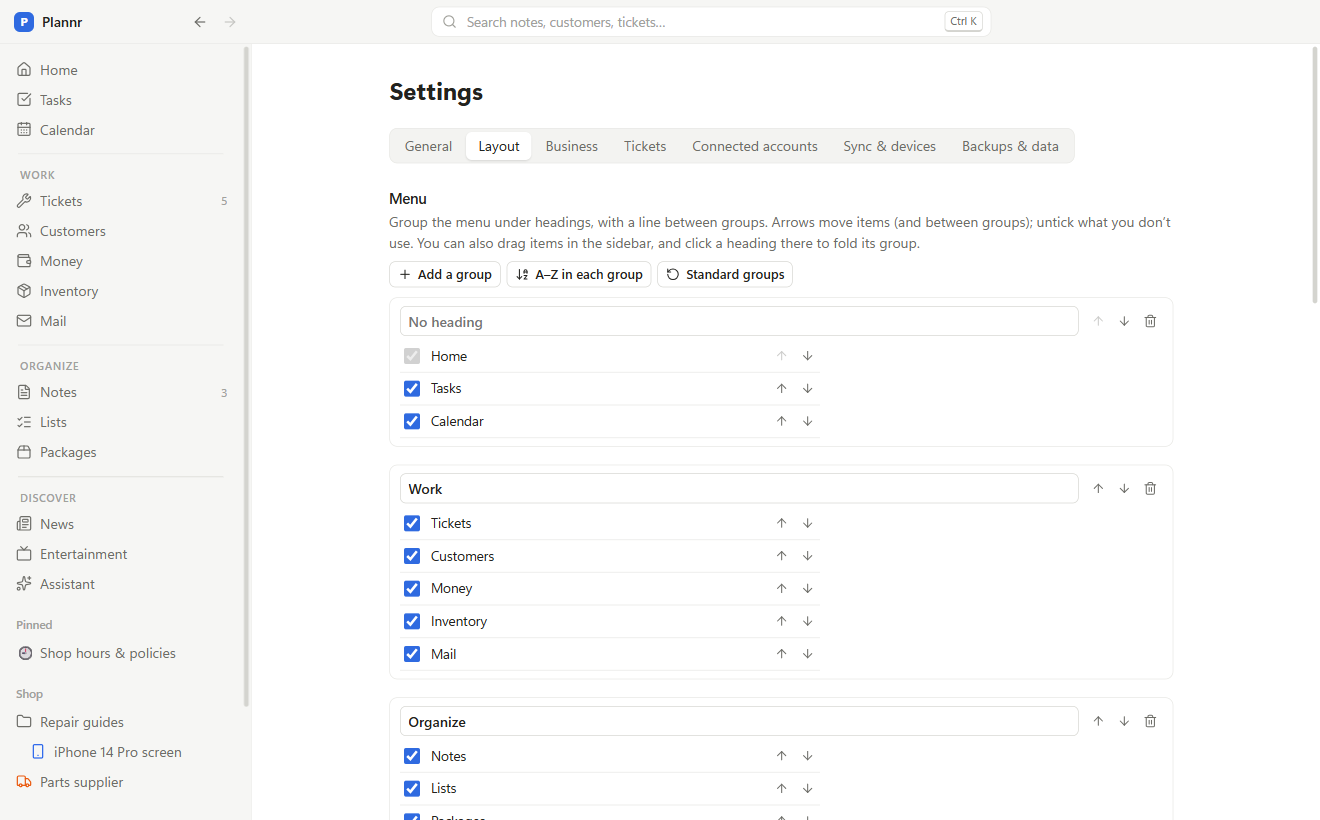1320x820 pixels.
Task: Click the search notes, customers, tickets field
Action: [x=711, y=22]
